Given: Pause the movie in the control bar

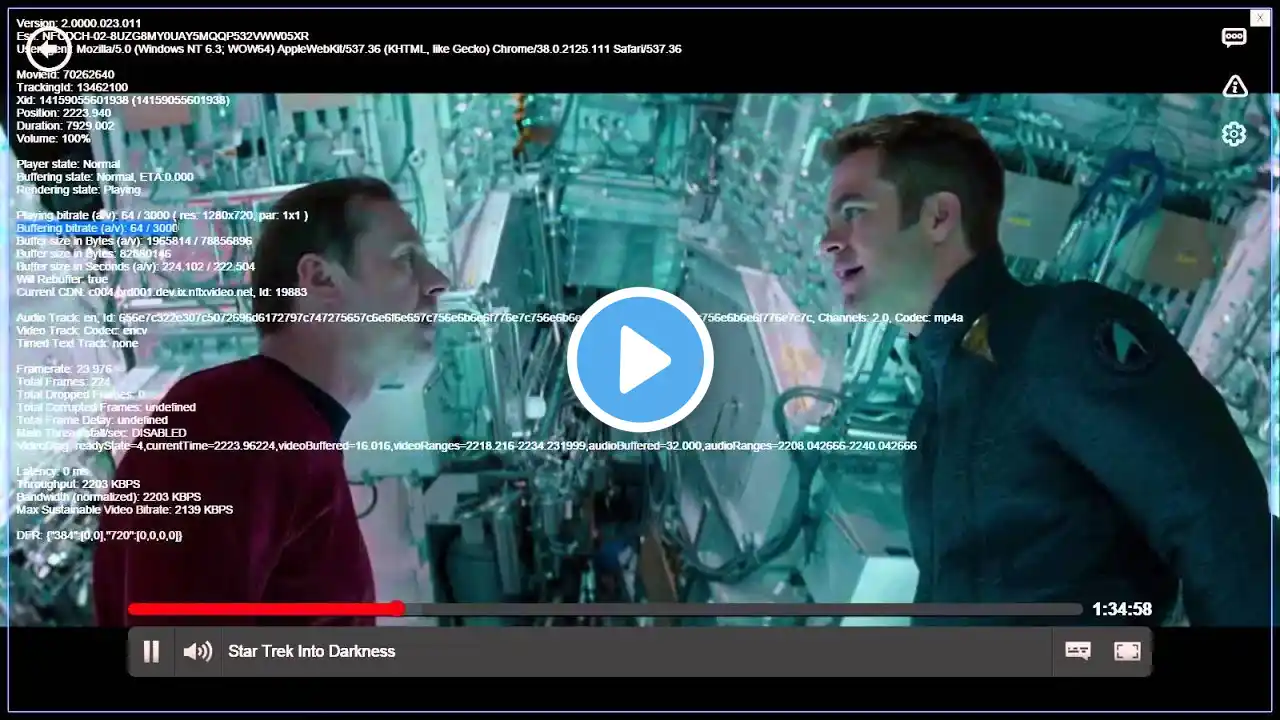Looking at the screenshot, I should [151, 652].
